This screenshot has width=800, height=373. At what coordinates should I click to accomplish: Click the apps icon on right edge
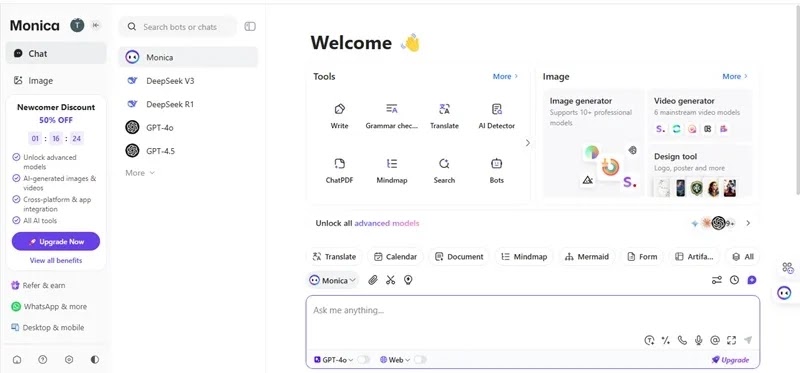coord(788,268)
